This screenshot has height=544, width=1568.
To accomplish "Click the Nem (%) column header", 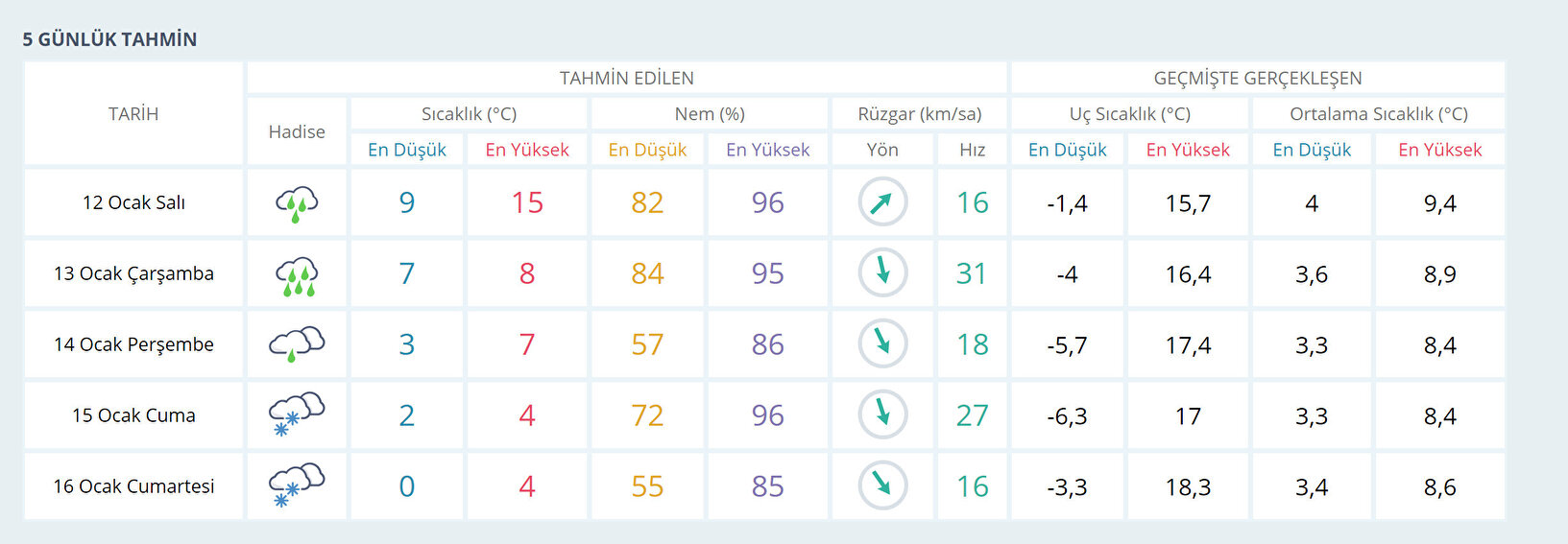I will point(710,113).
